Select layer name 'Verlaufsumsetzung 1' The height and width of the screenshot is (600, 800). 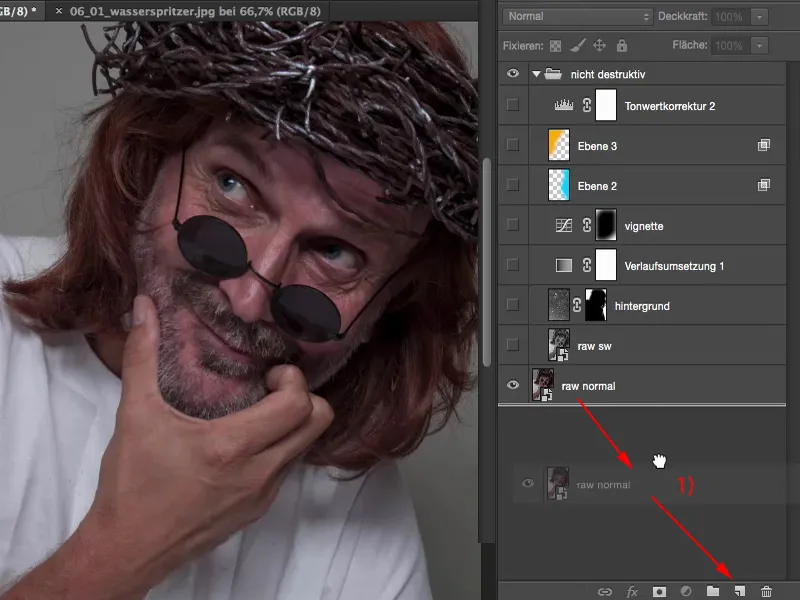(x=674, y=266)
